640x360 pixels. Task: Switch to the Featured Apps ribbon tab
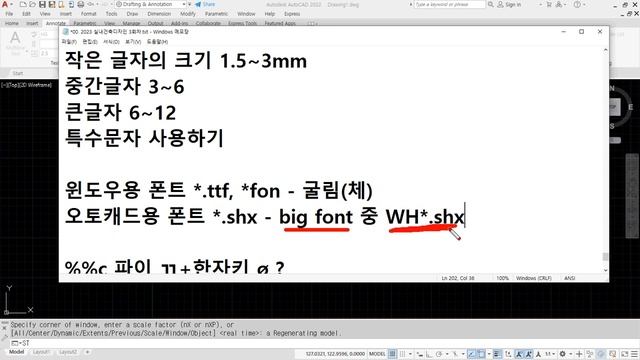[x=280, y=23]
